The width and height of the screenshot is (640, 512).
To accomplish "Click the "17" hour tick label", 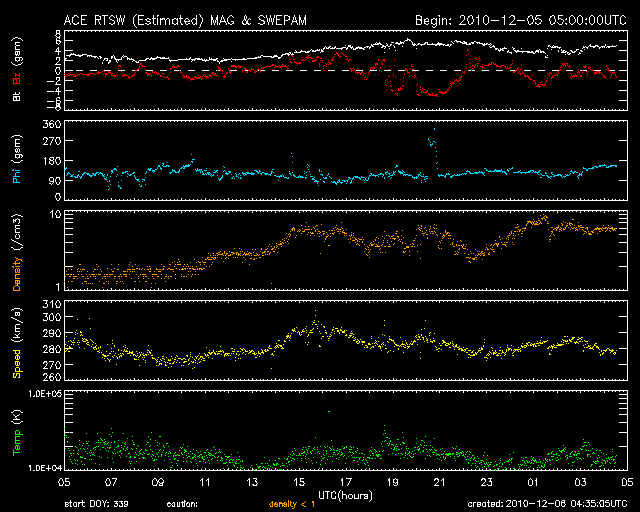I will click(x=346, y=482).
